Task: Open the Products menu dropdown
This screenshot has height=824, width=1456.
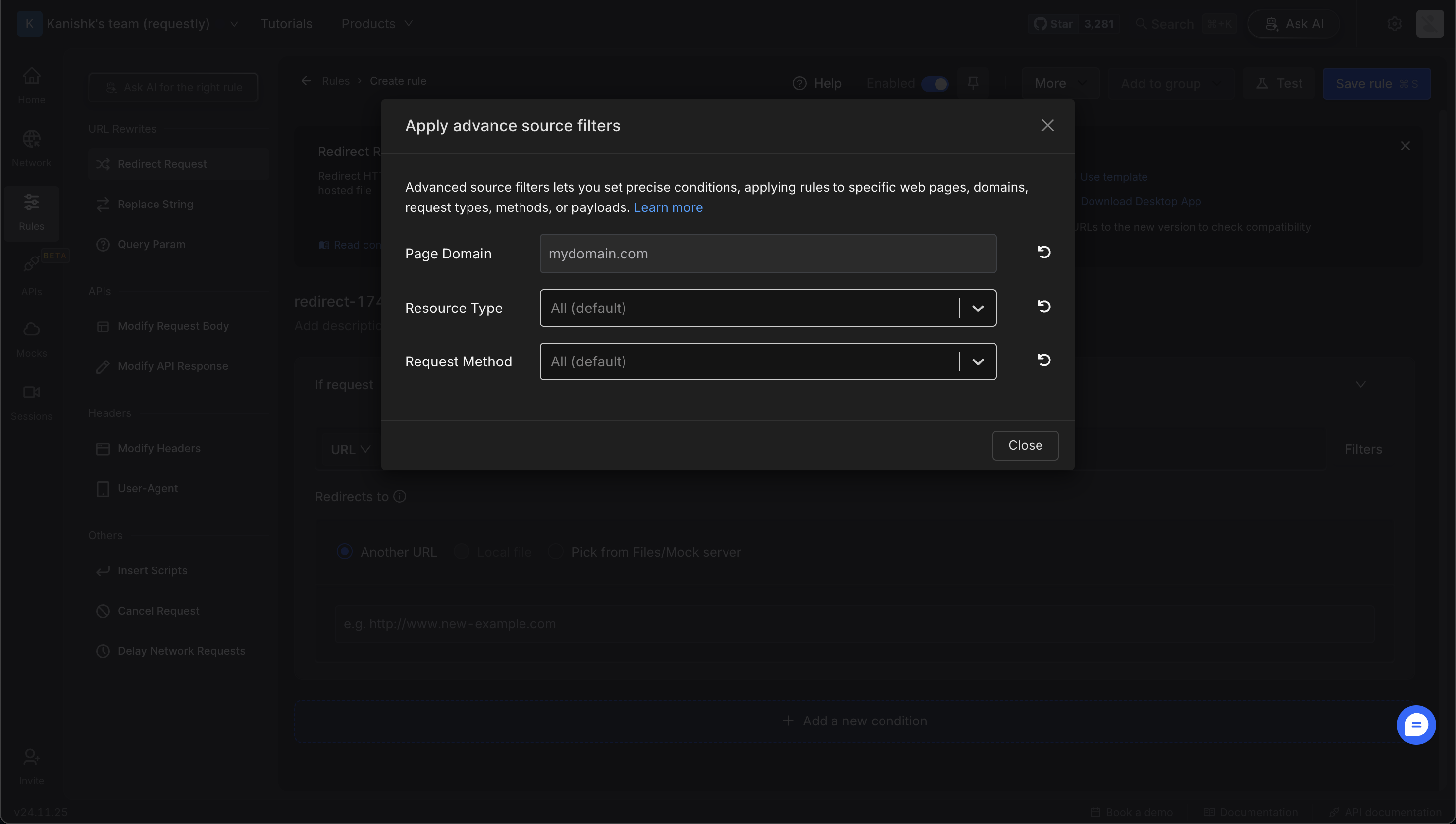Action: click(376, 24)
